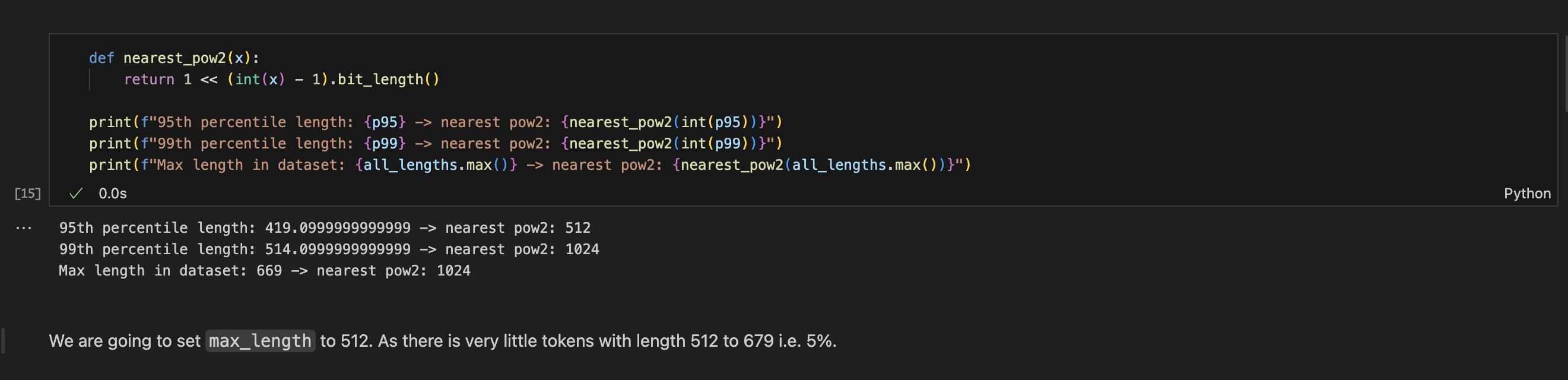Image resolution: width=1568 pixels, height=380 pixels.
Task: Click the vertical scrollbar on right edge
Action: pos(1564,73)
